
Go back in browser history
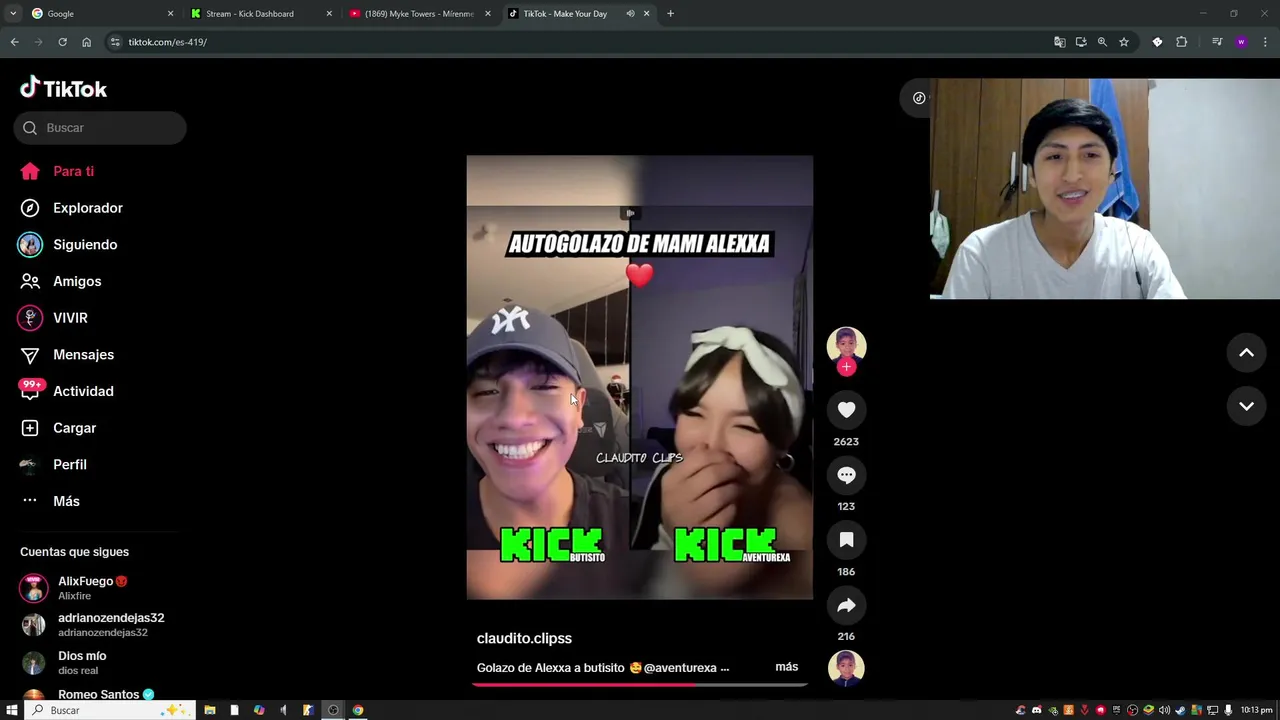[14, 42]
